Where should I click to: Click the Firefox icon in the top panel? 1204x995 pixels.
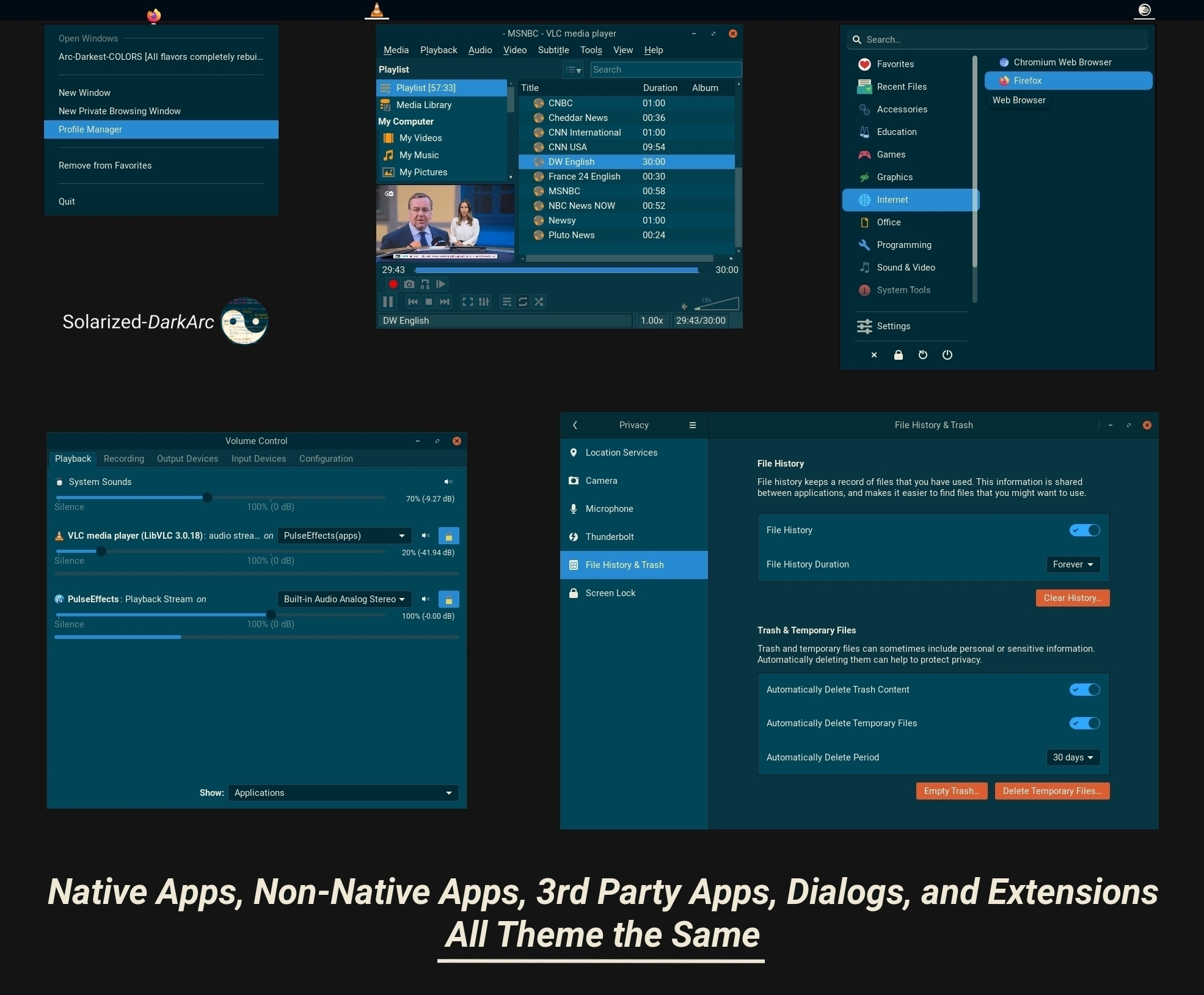154,15
